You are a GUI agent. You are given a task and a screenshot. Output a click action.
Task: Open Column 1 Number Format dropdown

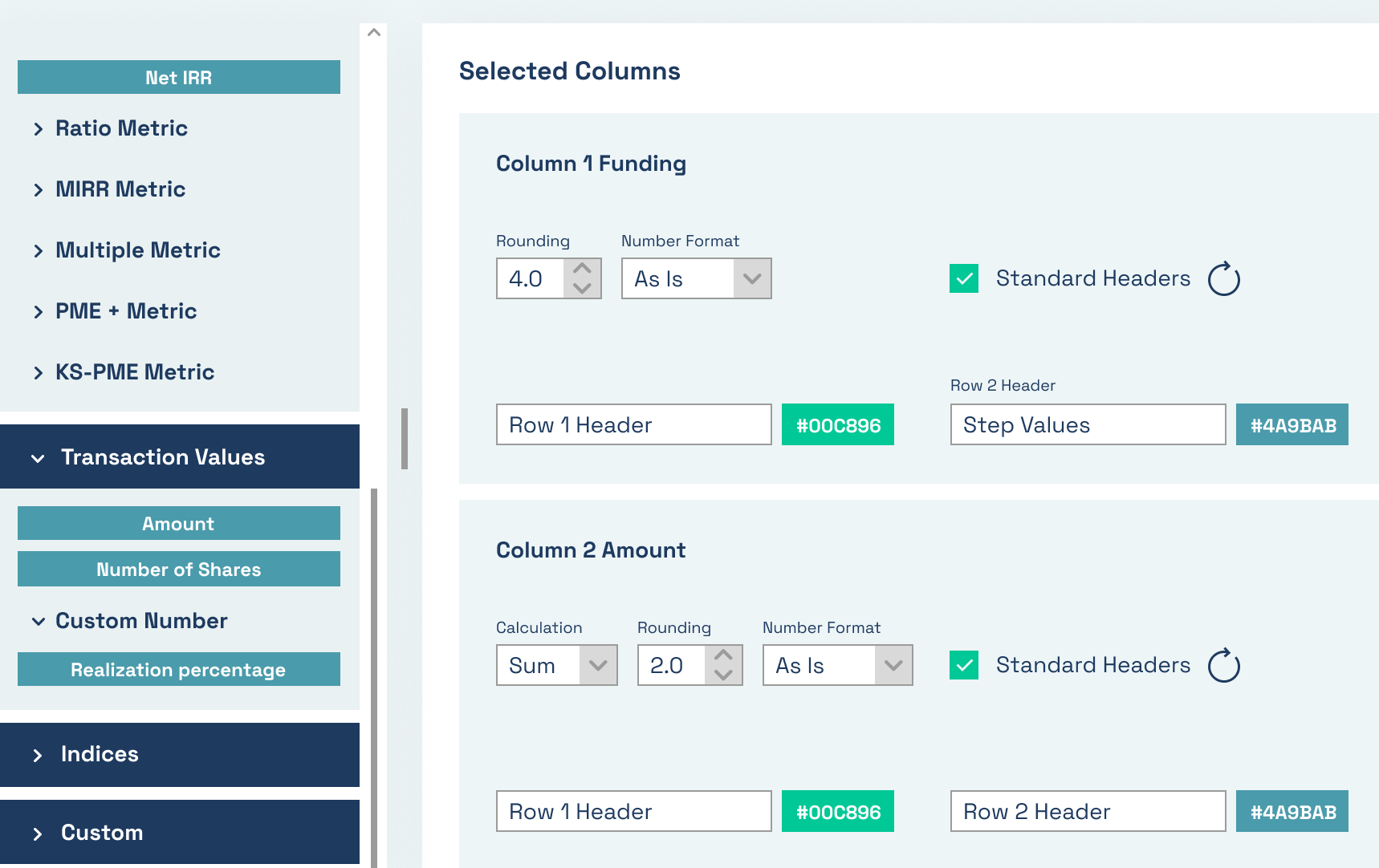(x=696, y=278)
